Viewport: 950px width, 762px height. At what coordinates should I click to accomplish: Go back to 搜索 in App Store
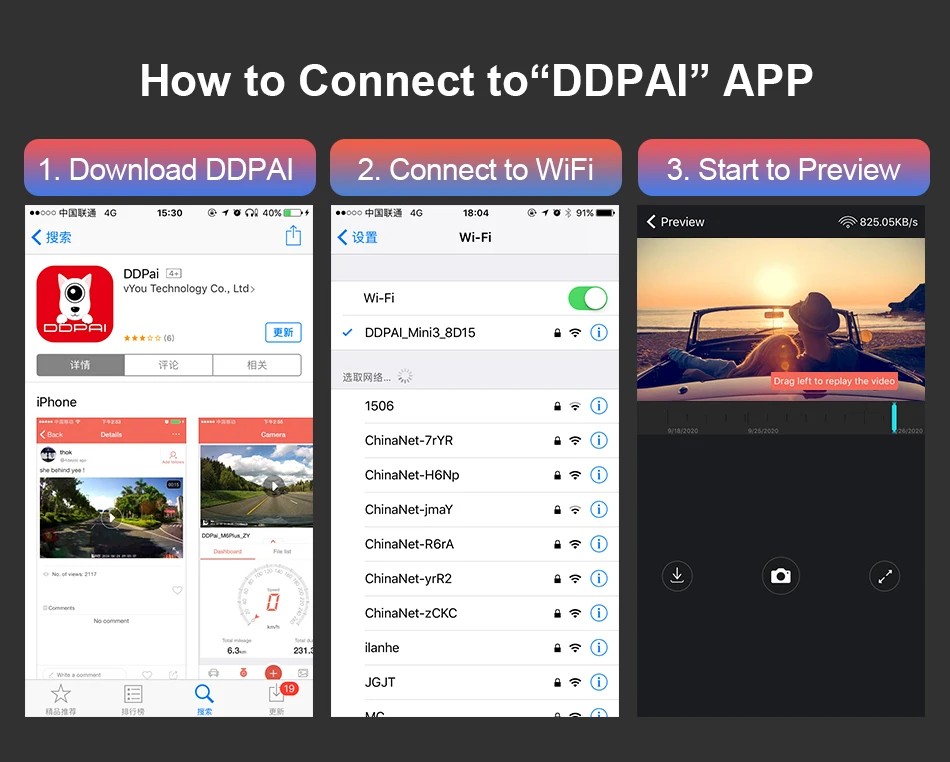point(51,237)
